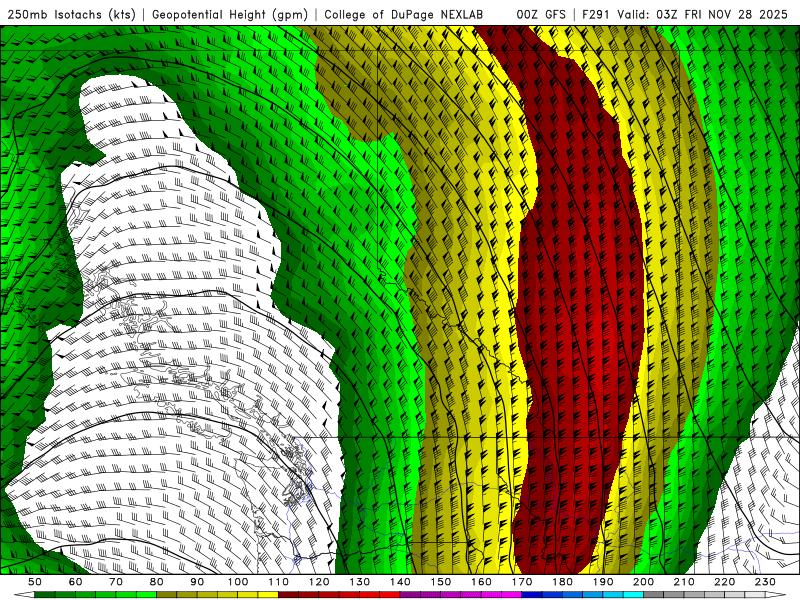Click the '90' color bar label

(197, 582)
